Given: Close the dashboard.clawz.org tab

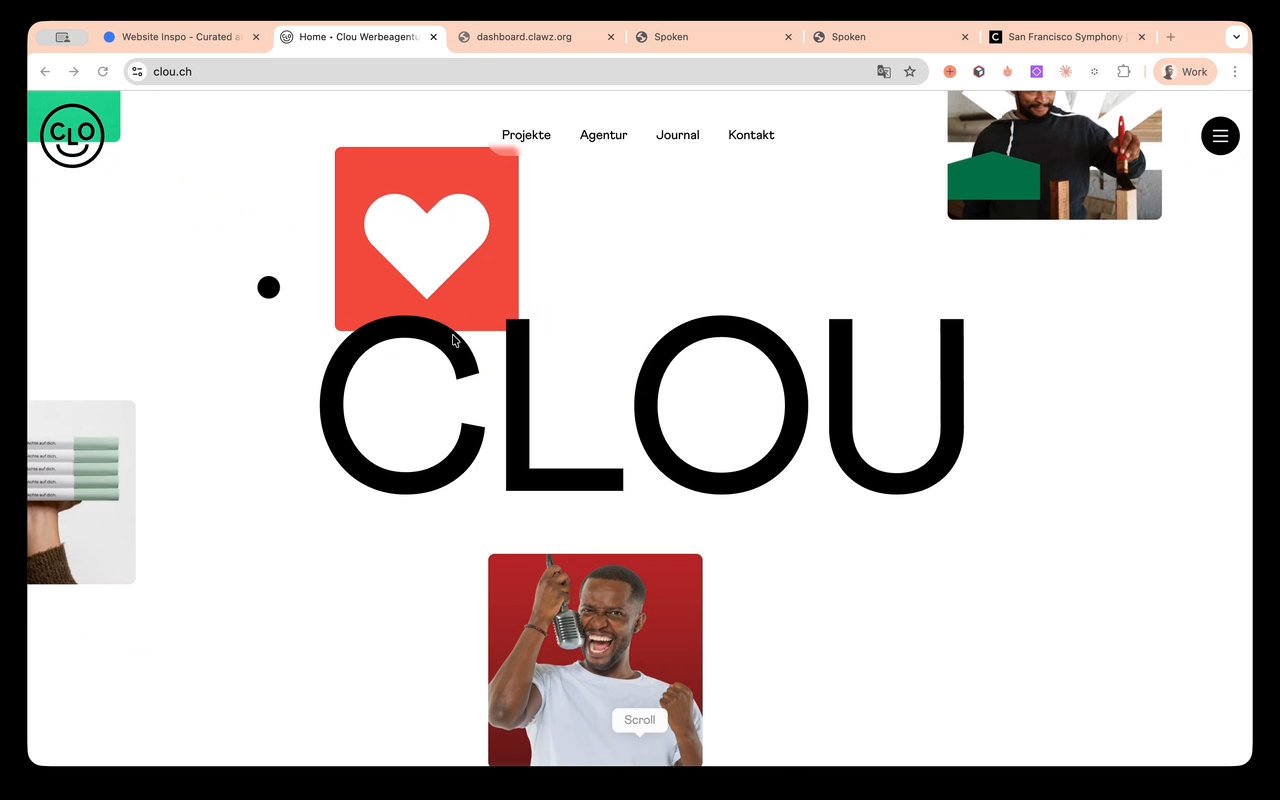Looking at the screenshot, I should (611, 37).
